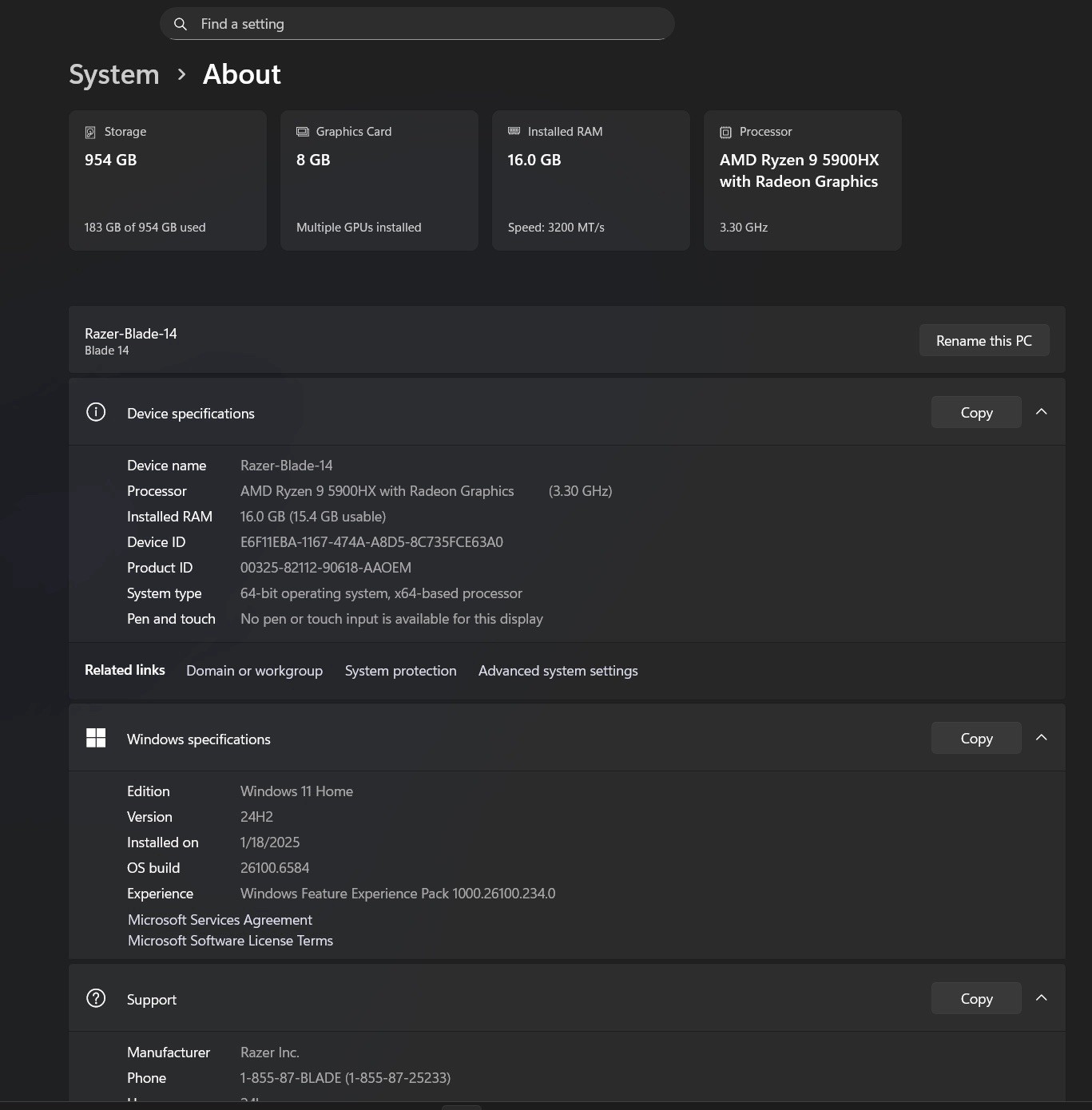Click the Storage card icon
This screenshot has width=1092, height=1110.
click(x=90, y=132)
